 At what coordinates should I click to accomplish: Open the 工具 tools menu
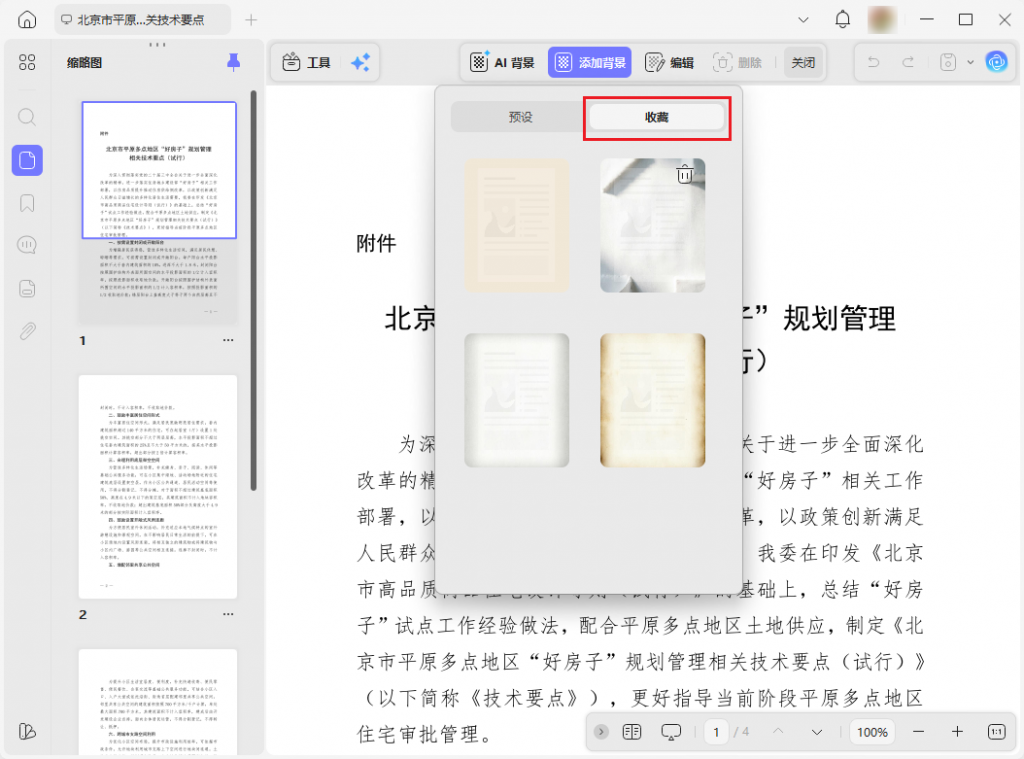[306, 63]
